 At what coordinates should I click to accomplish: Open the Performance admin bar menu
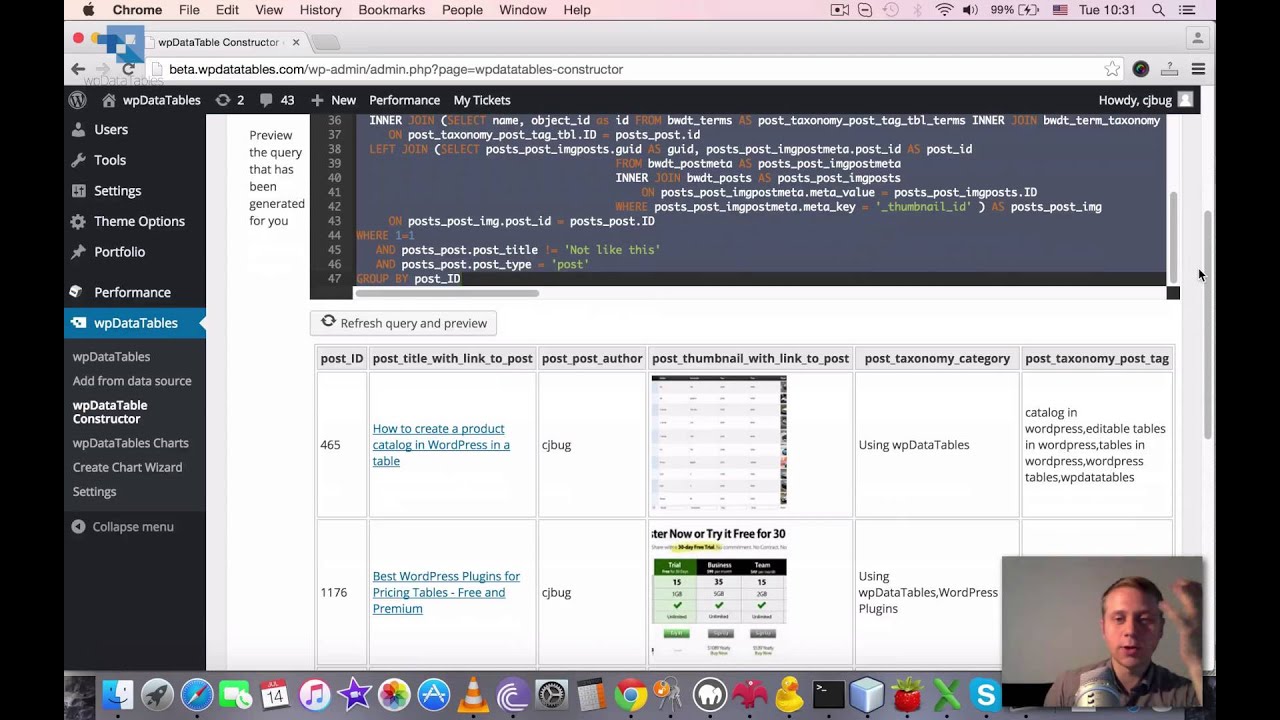point(404,100)
